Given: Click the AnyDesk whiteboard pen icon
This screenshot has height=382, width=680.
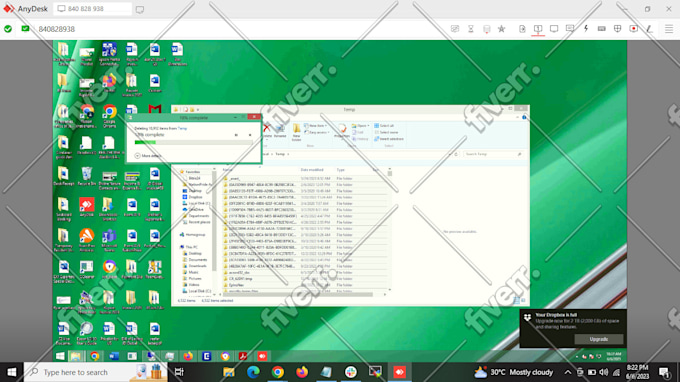Looking at the screenshot, I should click(x=649, y=29).
